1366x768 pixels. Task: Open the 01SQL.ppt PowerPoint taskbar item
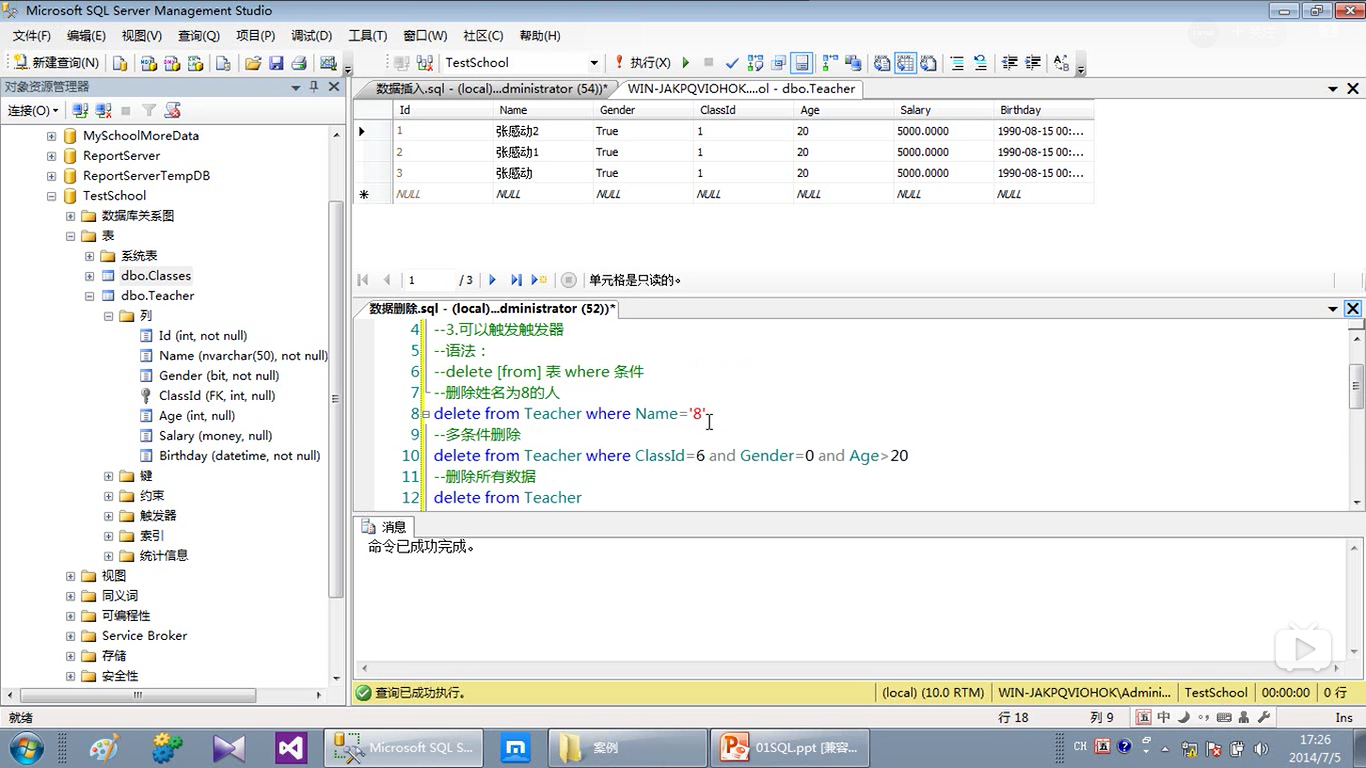(x=790, y=747)
